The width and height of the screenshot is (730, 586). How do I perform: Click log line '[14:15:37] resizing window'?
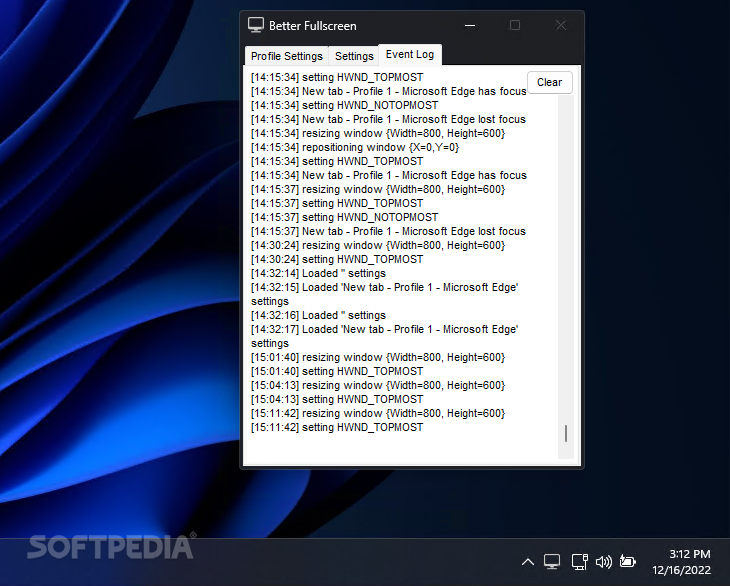(378, 189)
